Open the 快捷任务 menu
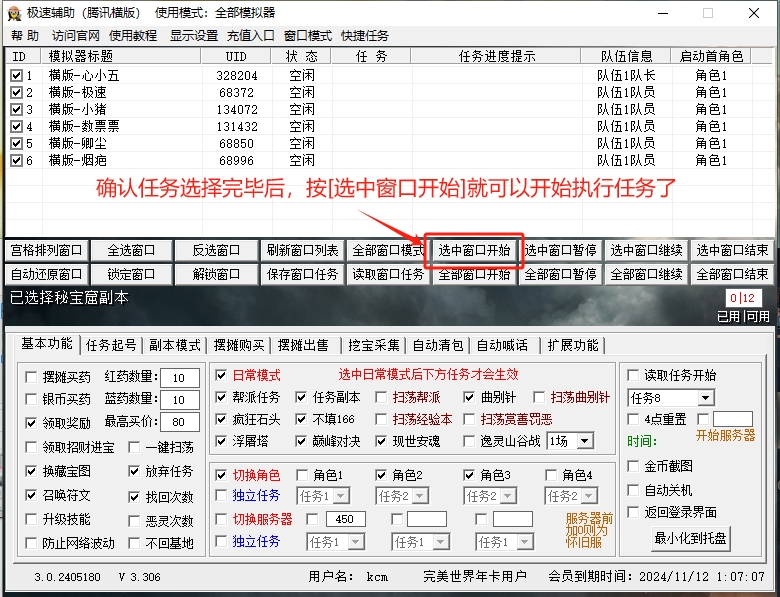780x597 pixels. [364, 35]
